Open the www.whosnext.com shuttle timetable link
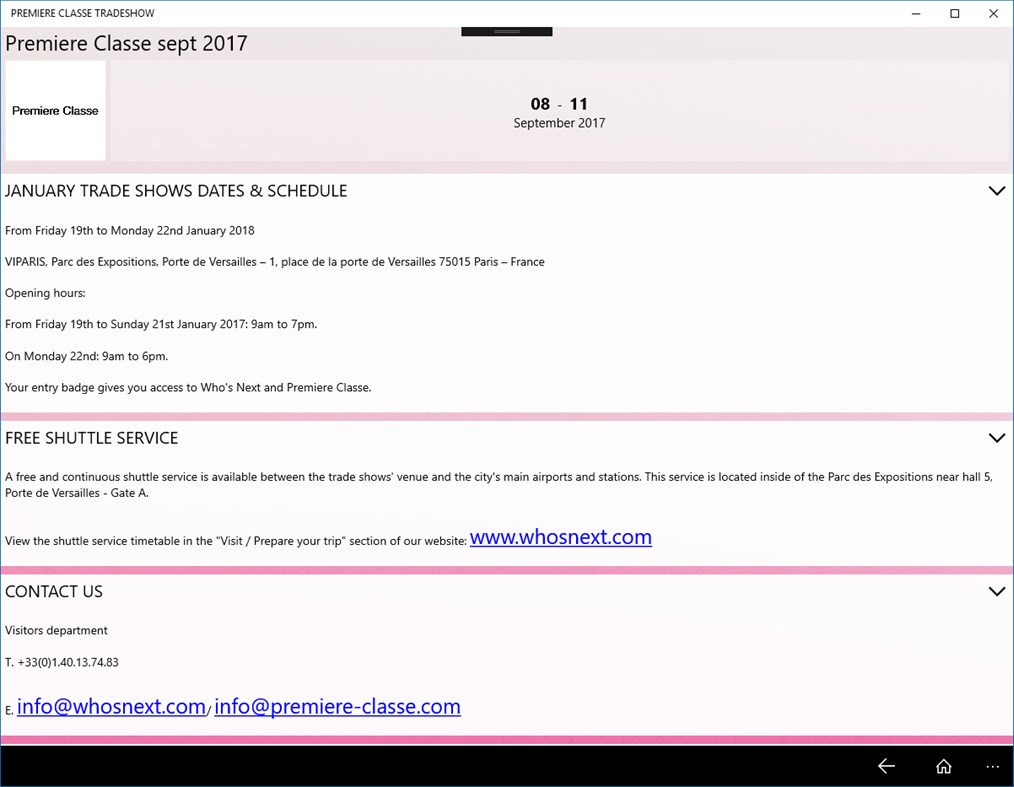The height and width of the screenshot is (787, 1014). pos(560,537)
